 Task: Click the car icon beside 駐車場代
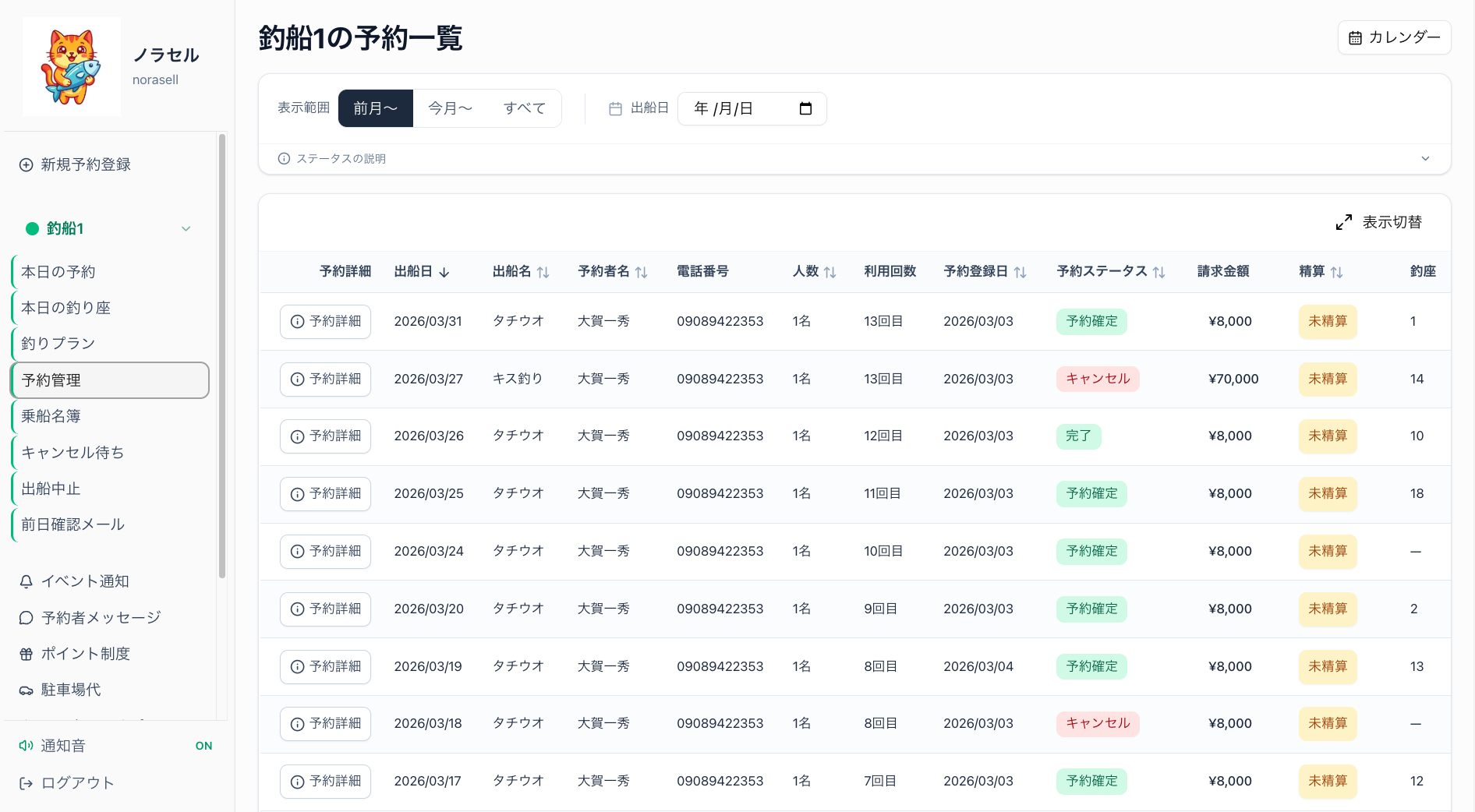[26, 690]
